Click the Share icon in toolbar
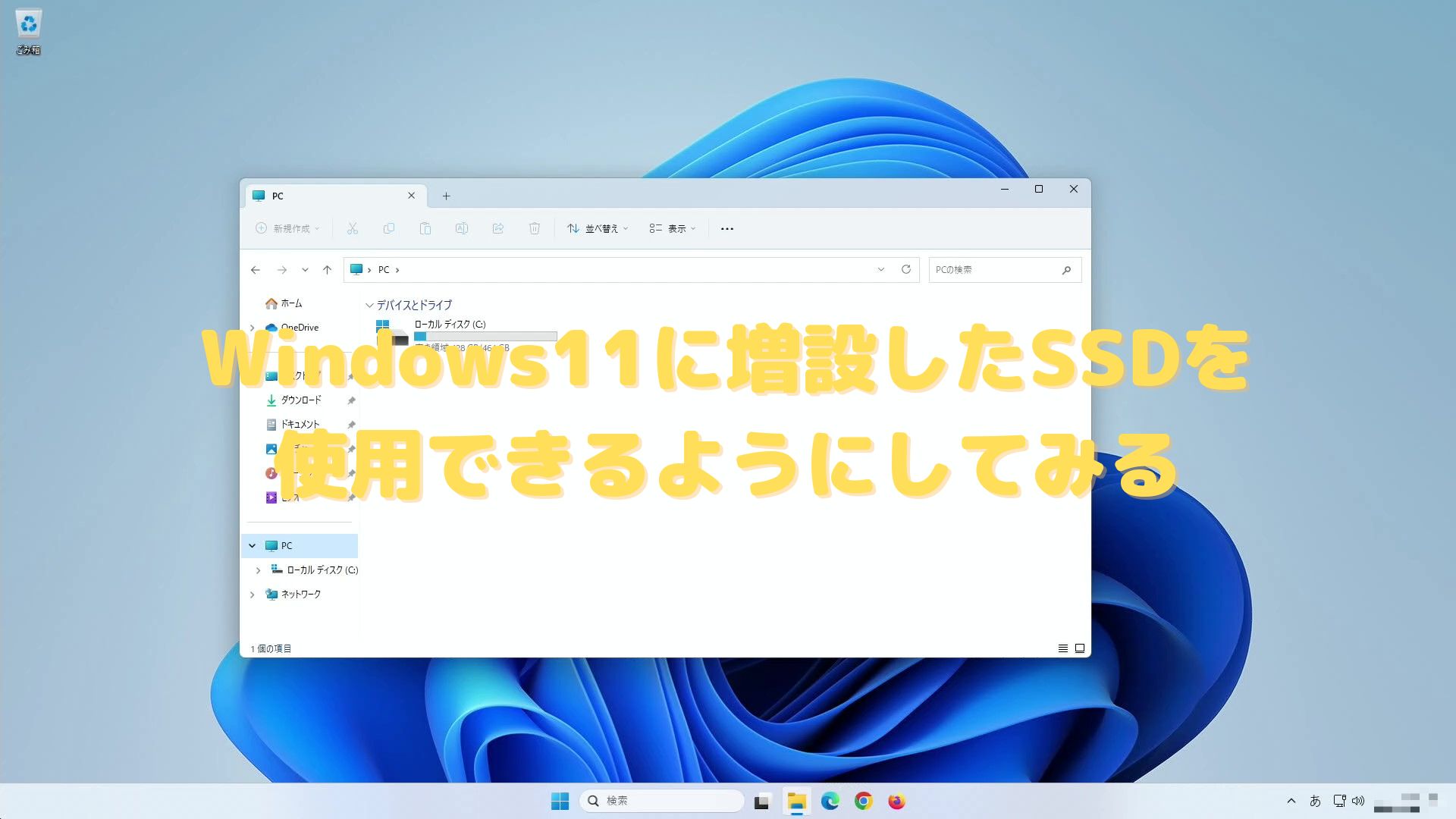 point(498,228)
